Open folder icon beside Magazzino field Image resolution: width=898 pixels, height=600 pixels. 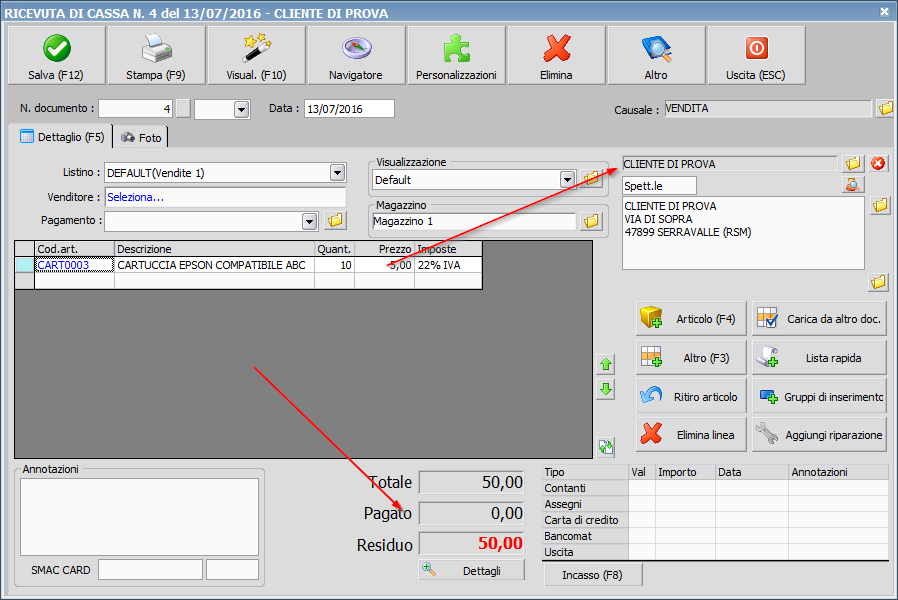(x=591, y=221)
